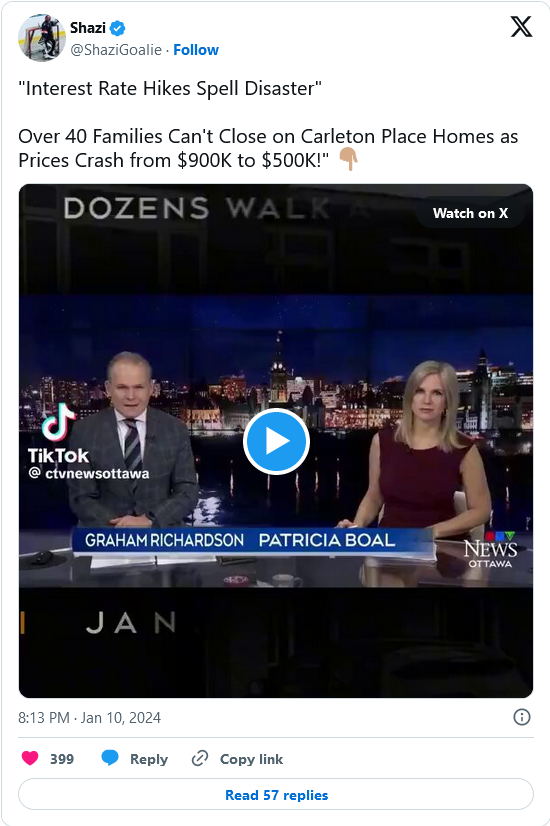
Task: Open the 8:13 PM Jan 10, 2024 timestamp
Action: click(90, 717)
